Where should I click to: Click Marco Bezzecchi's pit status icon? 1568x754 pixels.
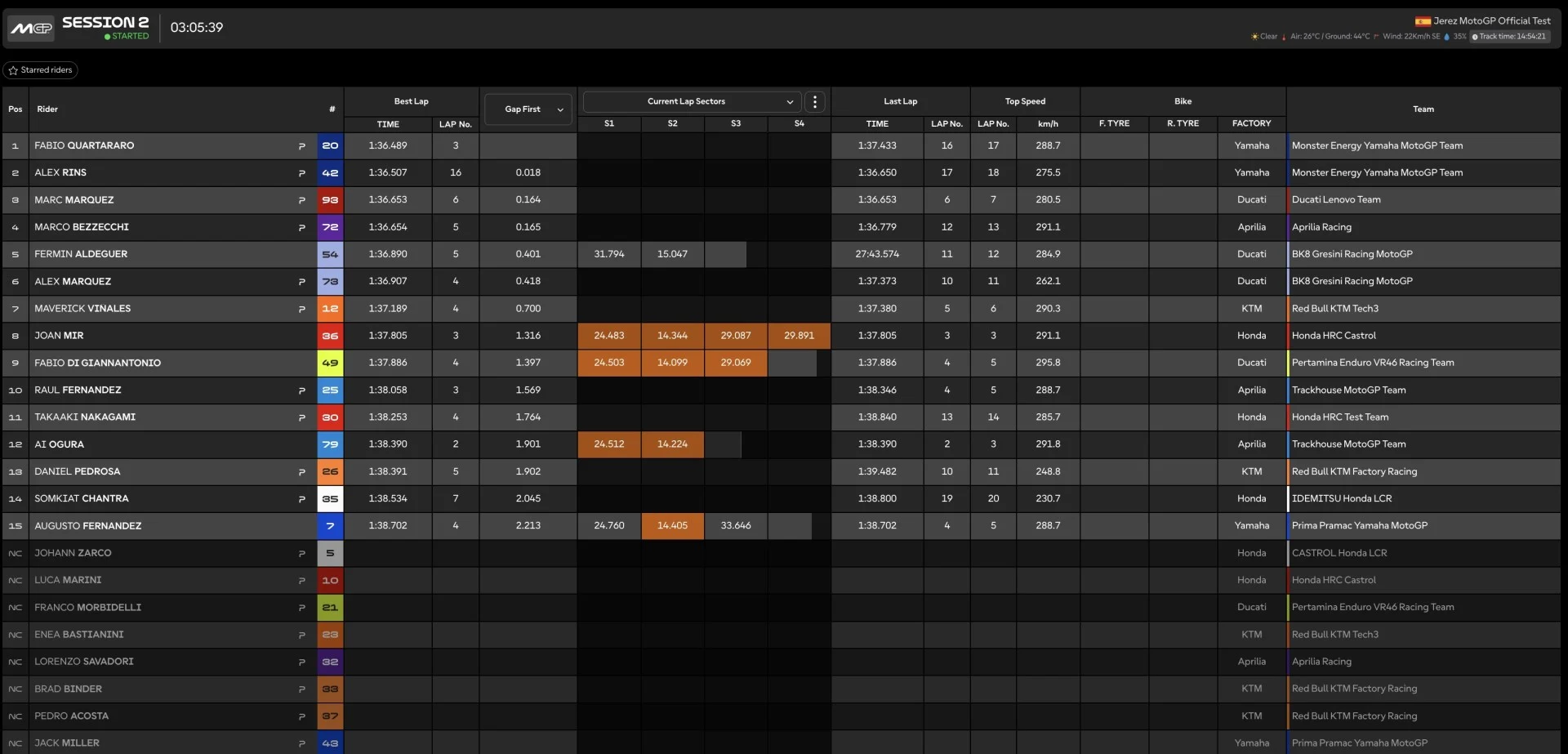pos(301,228)
